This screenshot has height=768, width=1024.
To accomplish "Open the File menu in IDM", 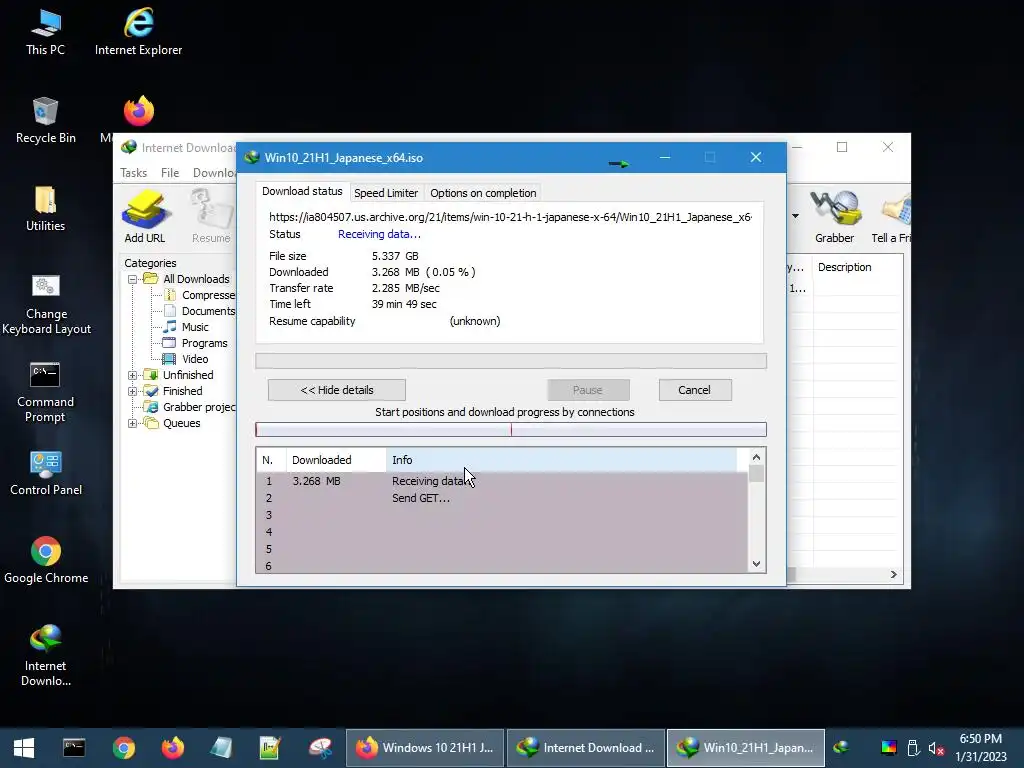I will pos(170,172).
